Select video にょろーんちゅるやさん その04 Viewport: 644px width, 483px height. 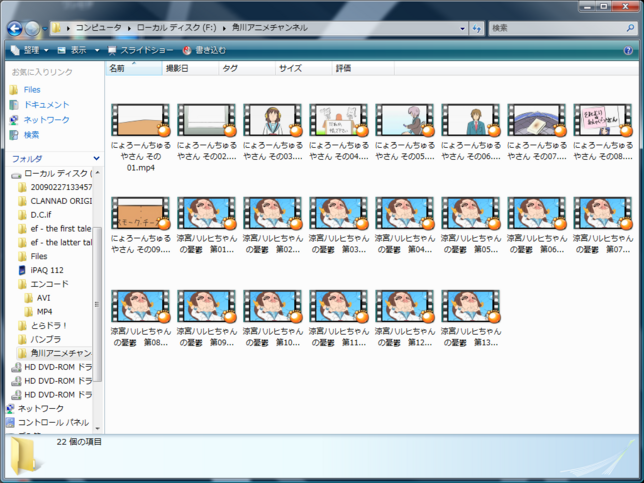click(339, 132)
